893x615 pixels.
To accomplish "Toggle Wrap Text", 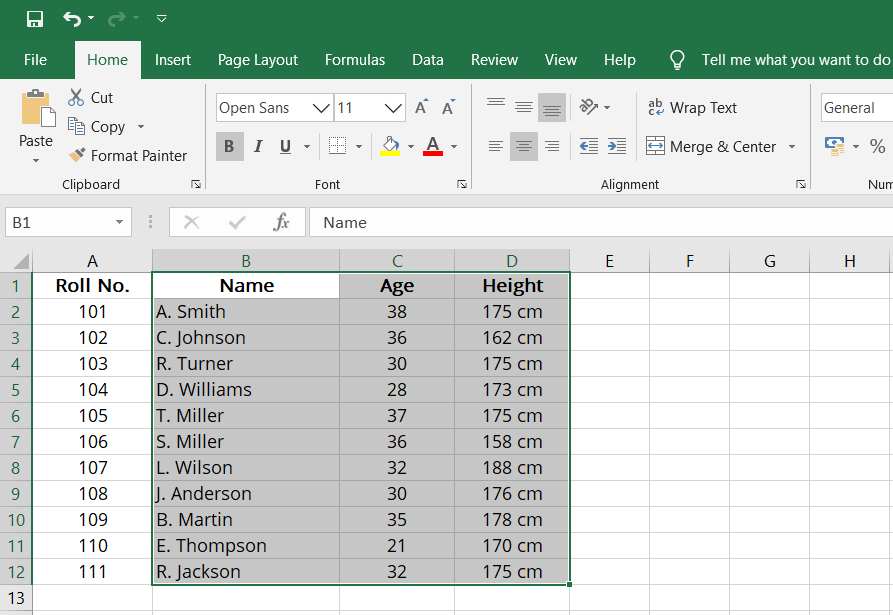I will point(692,108).
